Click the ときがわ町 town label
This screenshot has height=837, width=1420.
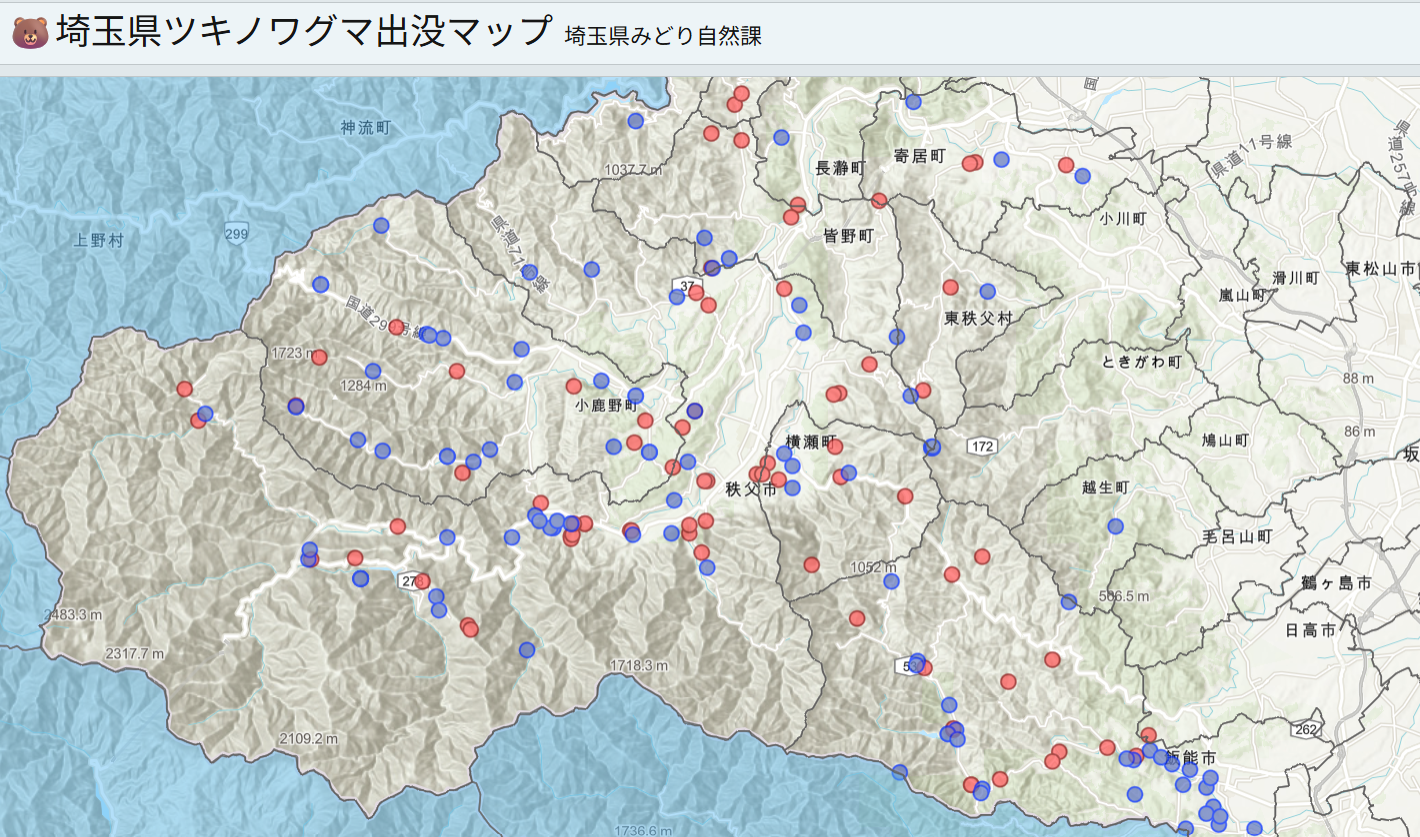click(x=1141, y=361)
